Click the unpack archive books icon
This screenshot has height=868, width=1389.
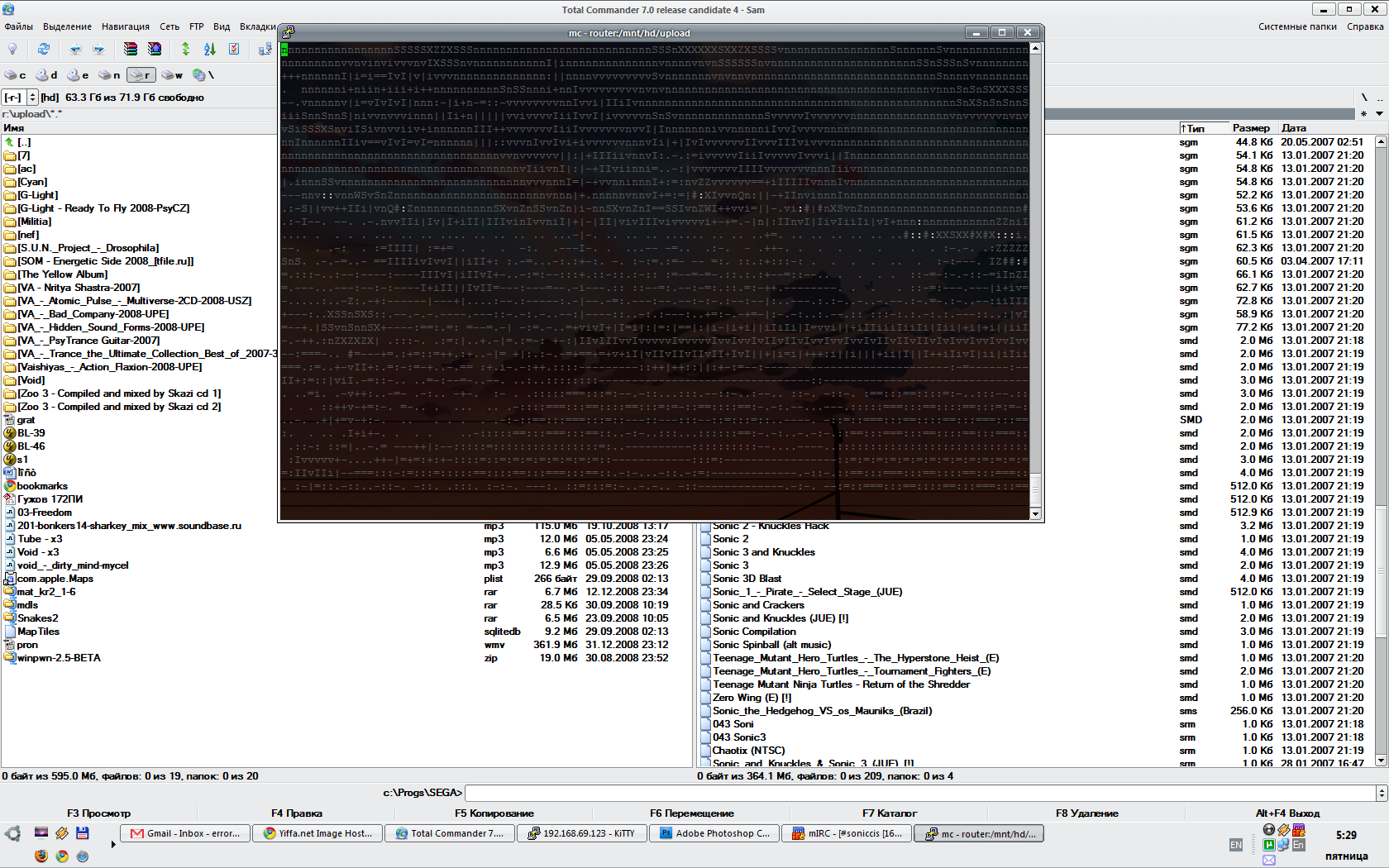point(155,49)
